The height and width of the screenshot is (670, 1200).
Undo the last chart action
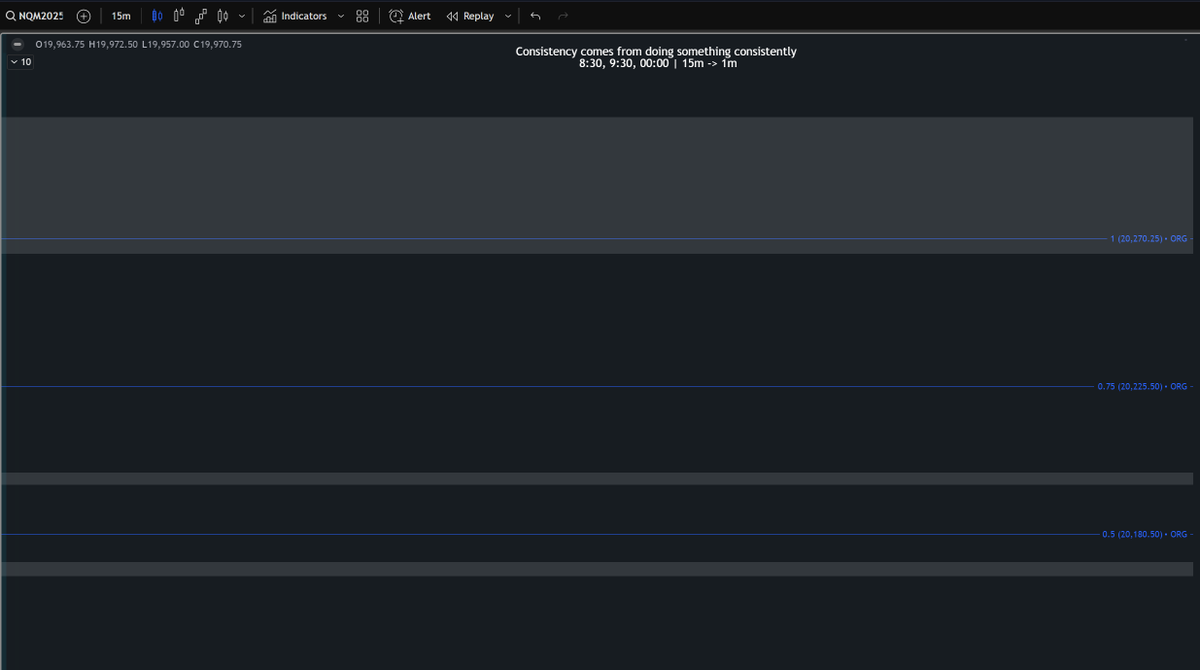click(x=535, y=16)
